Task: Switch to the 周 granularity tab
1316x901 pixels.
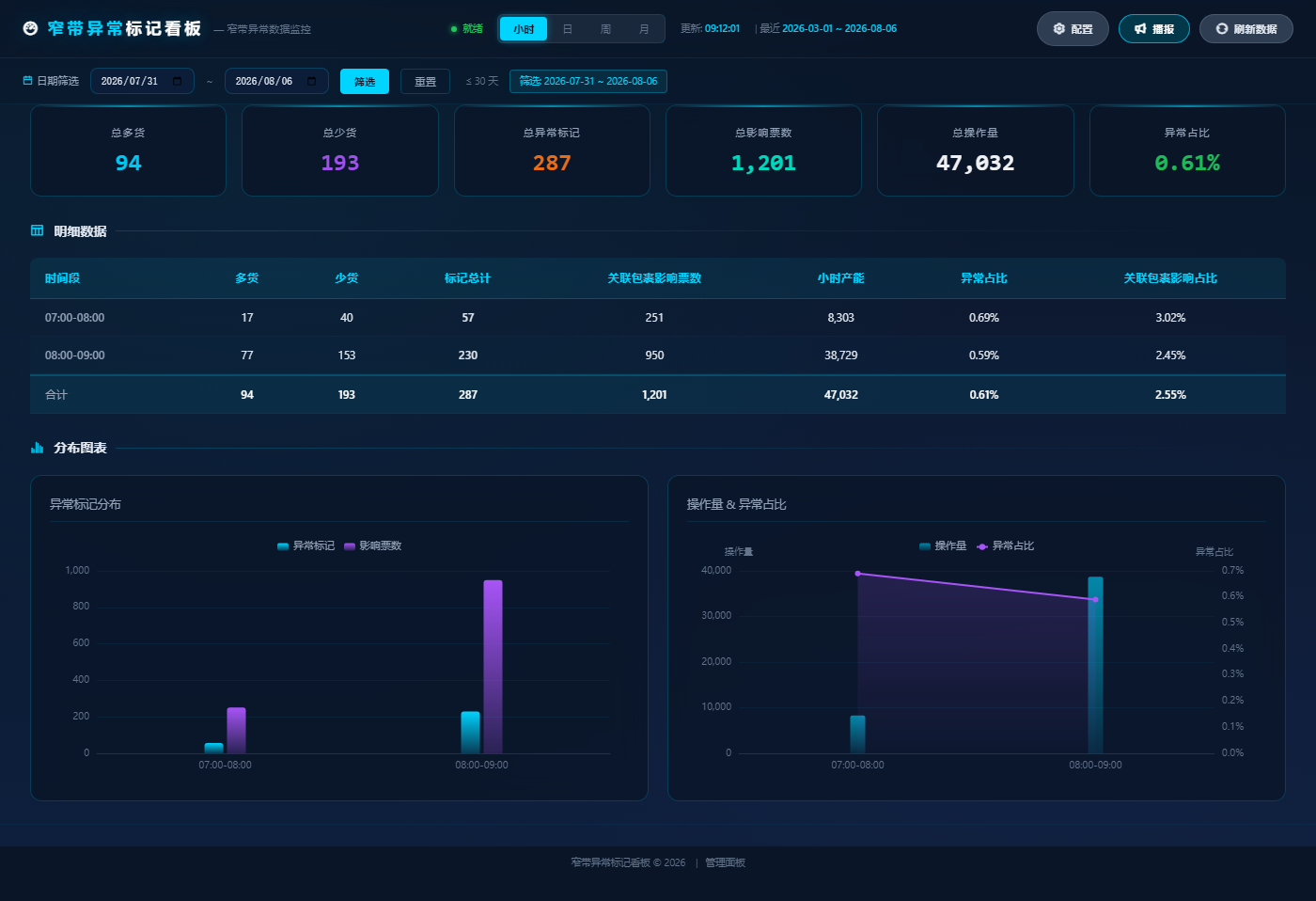Action: point(605,29)
